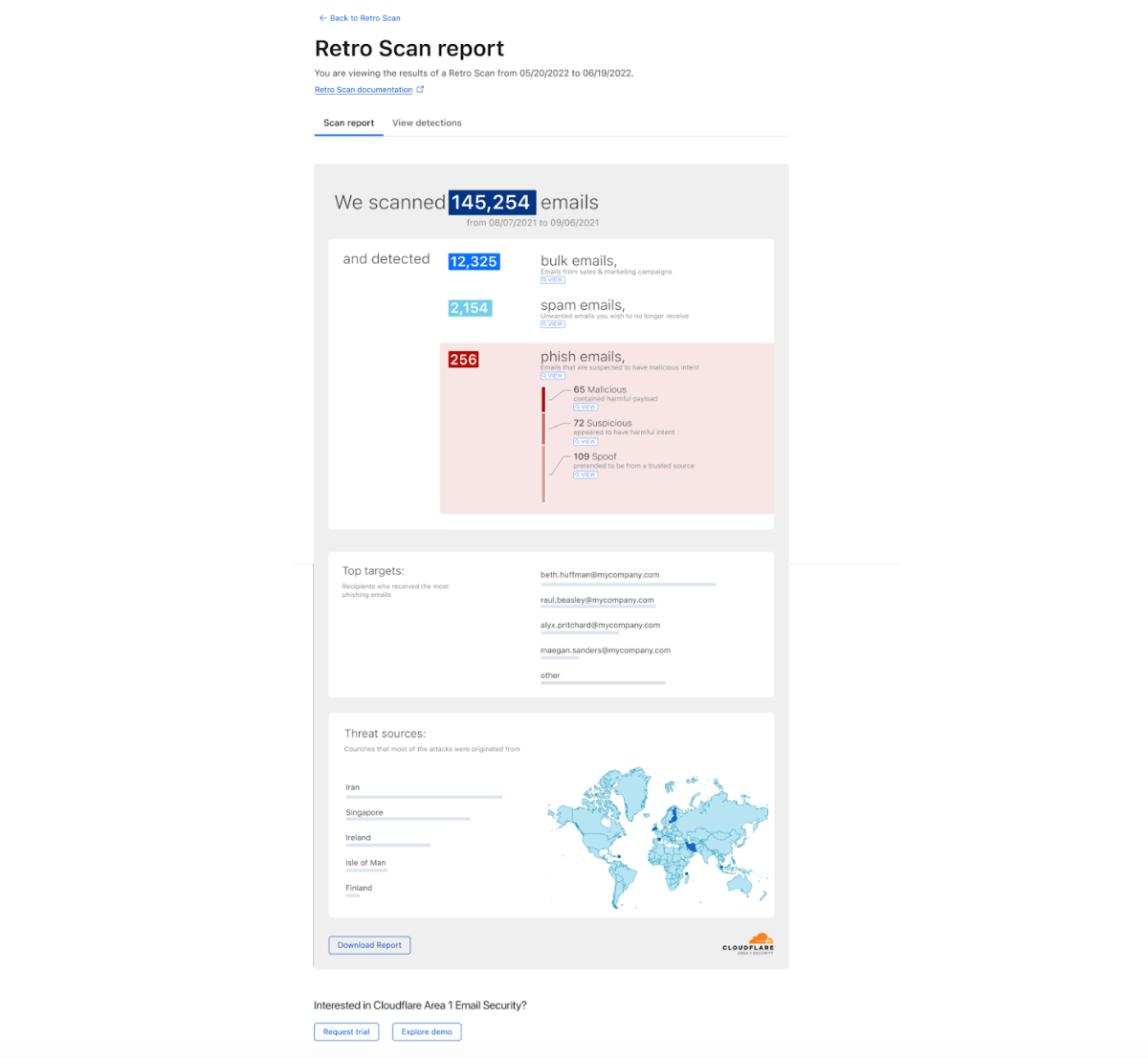Click the blue 12,325 bulk count badge
The height and width of the screenshot is (1058, 1148).
(474, 261)
